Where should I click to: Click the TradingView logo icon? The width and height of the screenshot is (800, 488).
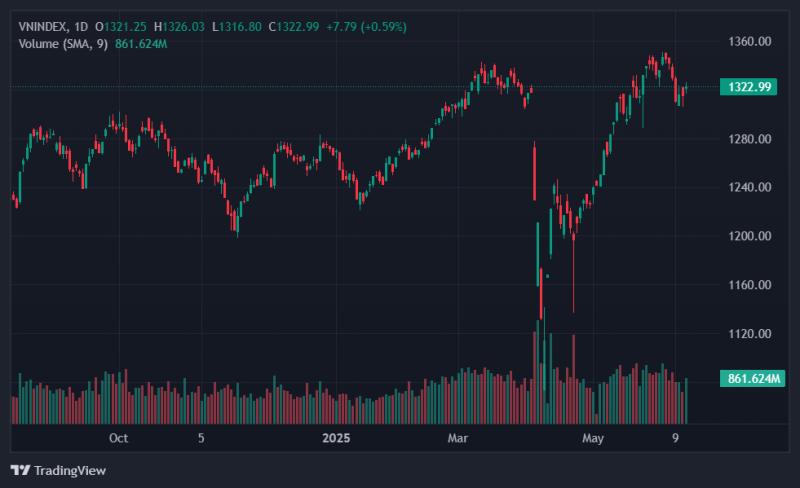[x=20, y=470]
